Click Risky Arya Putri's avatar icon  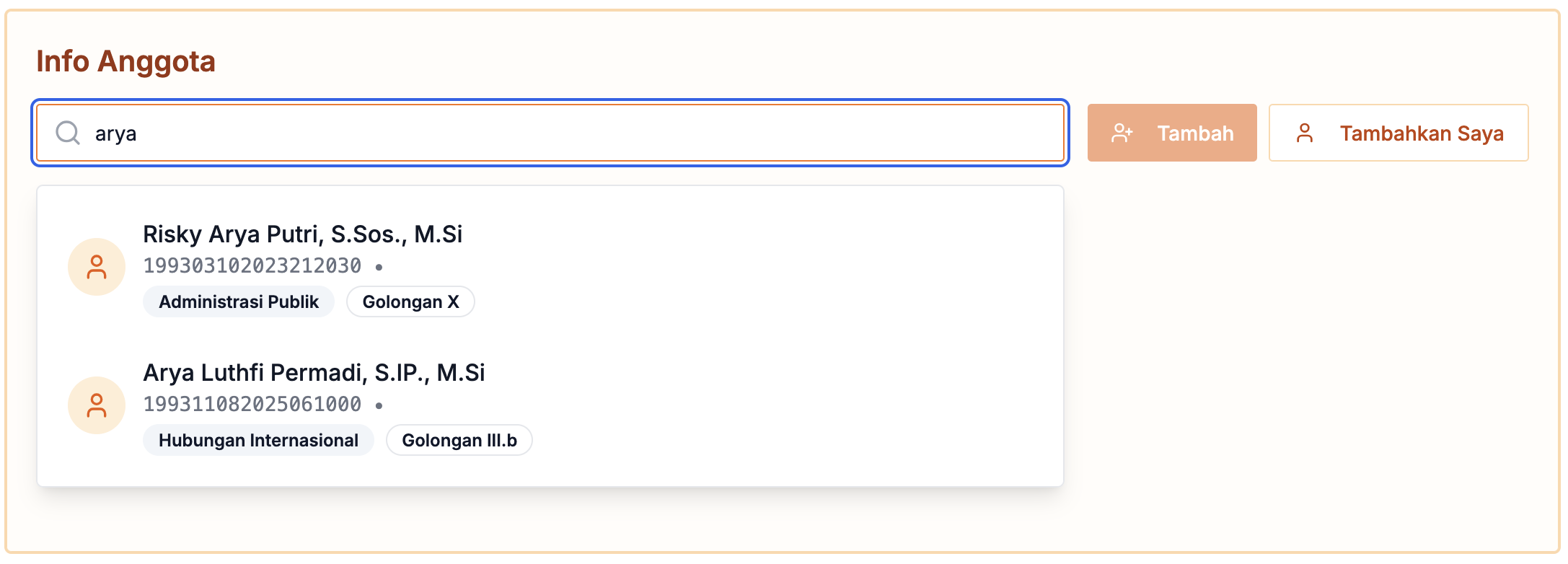pyautogui.click(x=97, y=266)
